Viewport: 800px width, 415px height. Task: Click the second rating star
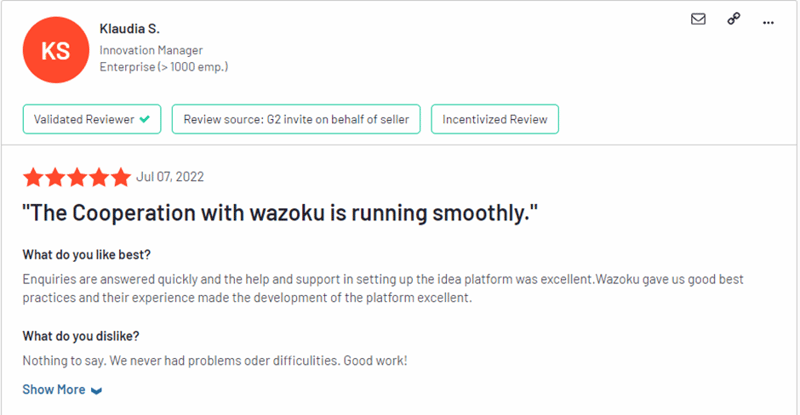(x=55, y=177)
